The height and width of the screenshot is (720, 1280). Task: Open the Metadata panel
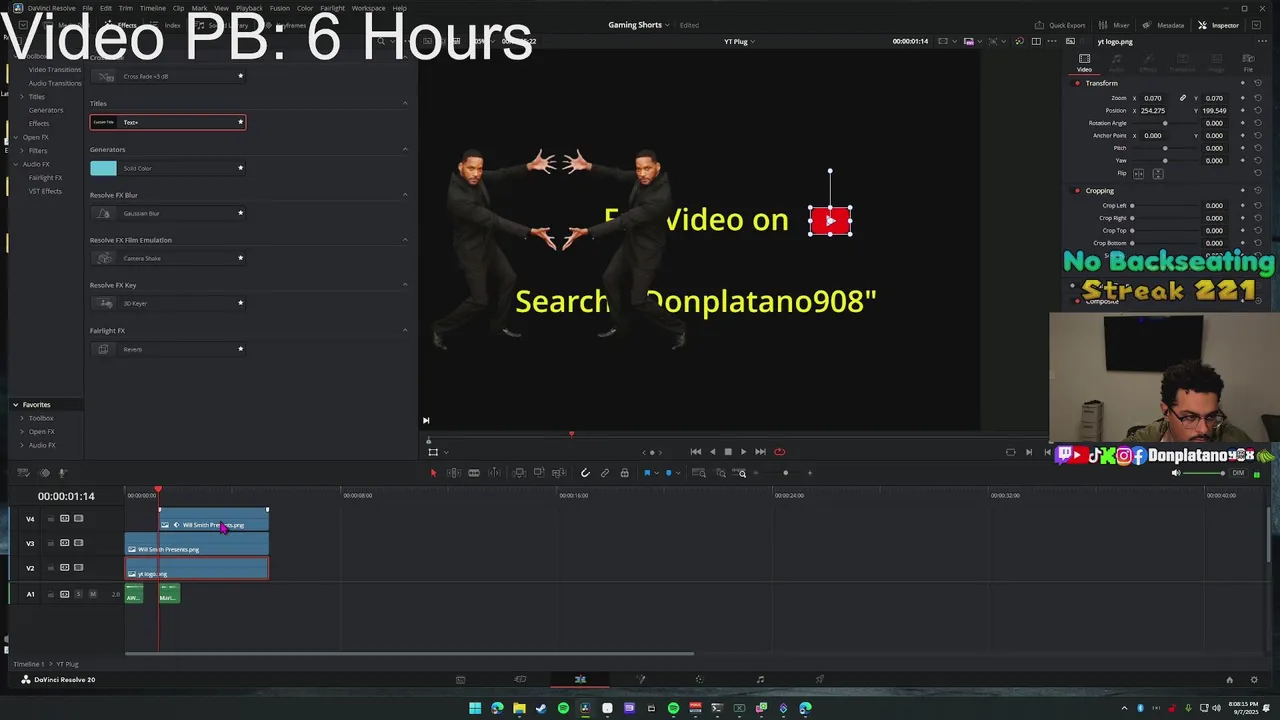click(x=1164, y=25)
